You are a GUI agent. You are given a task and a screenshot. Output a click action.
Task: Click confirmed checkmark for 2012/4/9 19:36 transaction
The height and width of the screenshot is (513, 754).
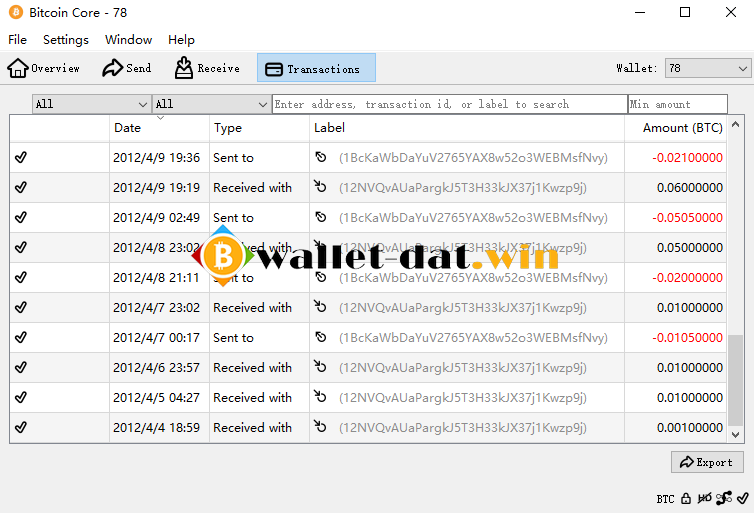tap(21, 157)
